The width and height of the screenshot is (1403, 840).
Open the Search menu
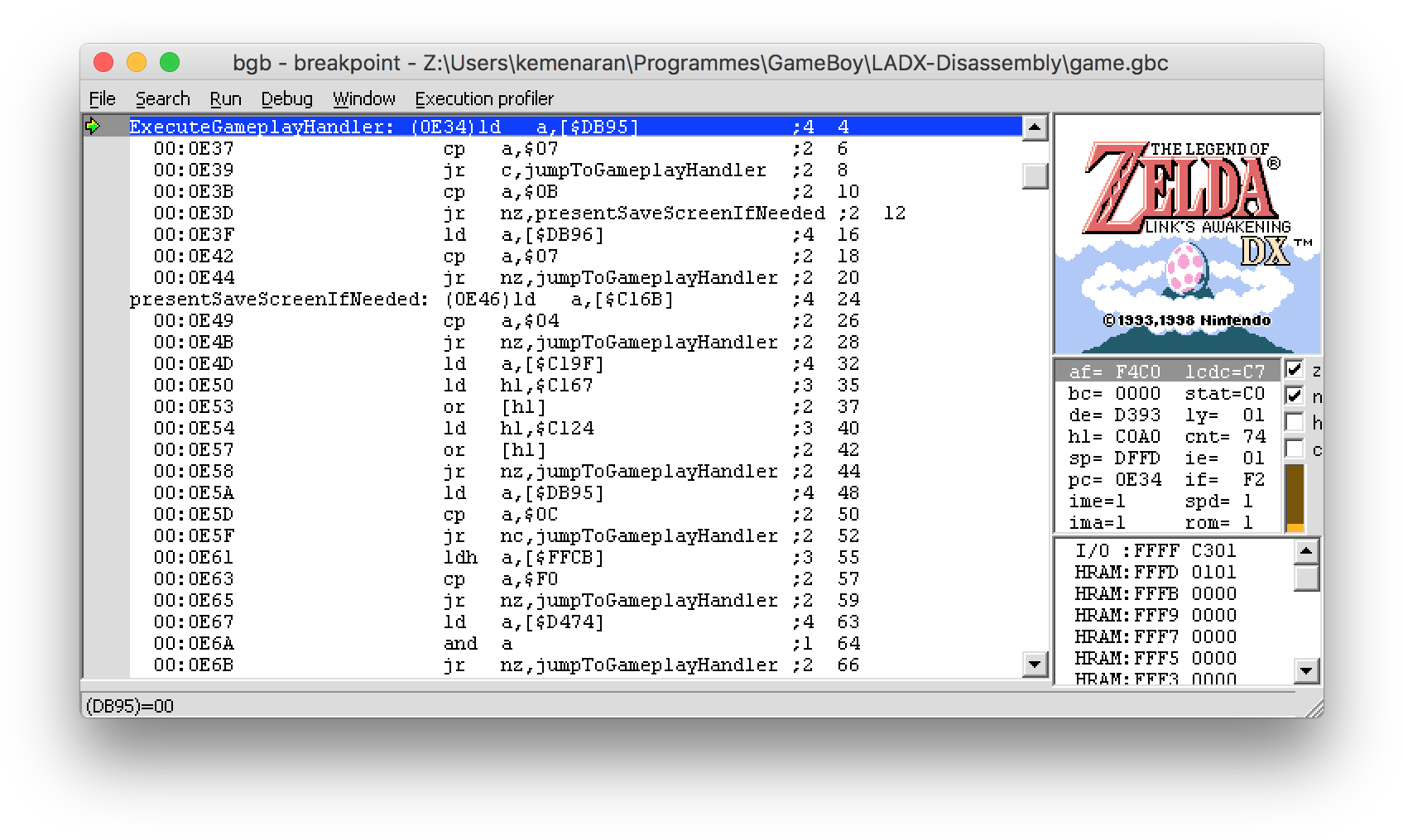coord(162,98)
